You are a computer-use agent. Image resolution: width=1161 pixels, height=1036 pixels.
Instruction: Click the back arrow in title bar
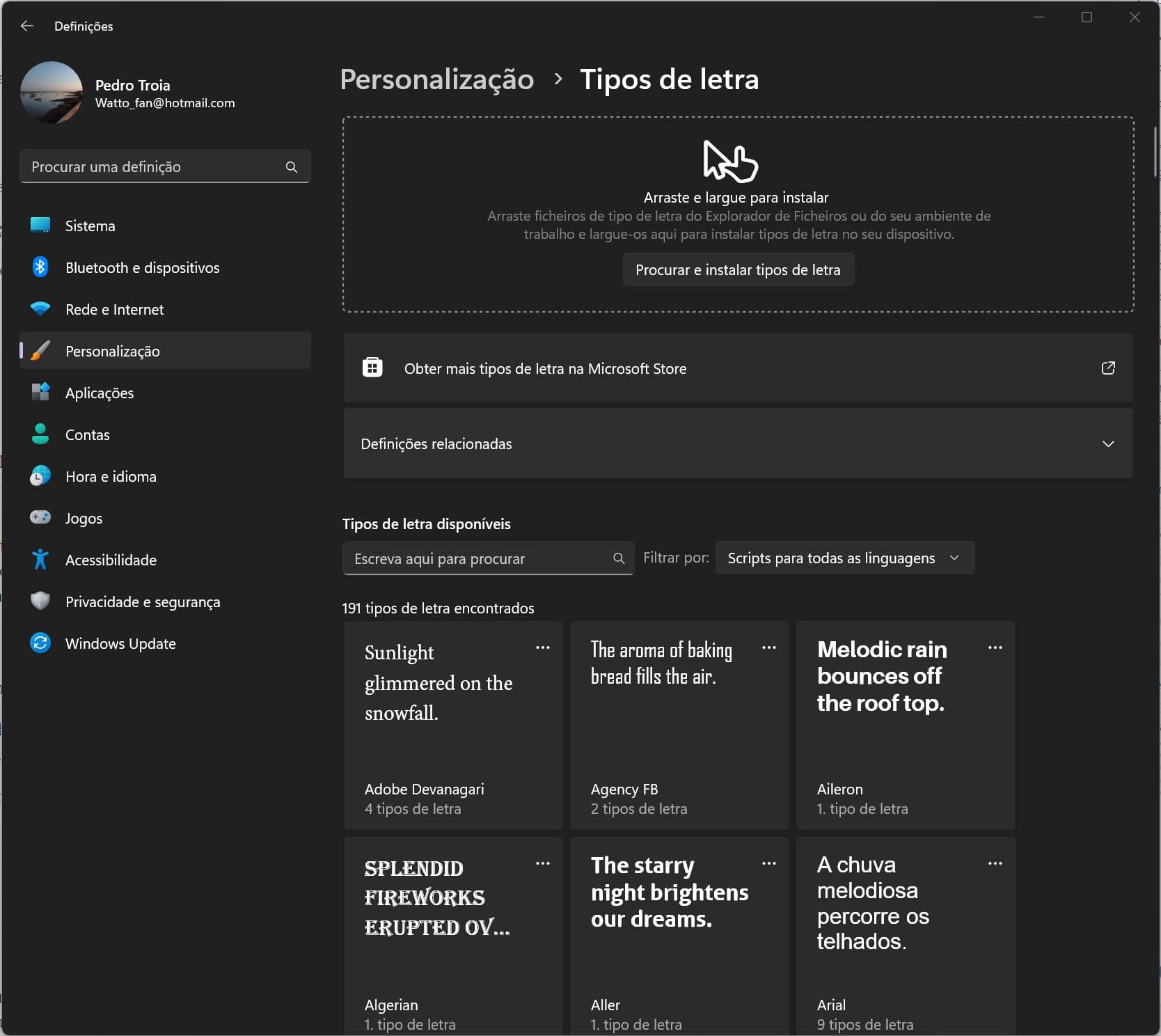(27, 26)
